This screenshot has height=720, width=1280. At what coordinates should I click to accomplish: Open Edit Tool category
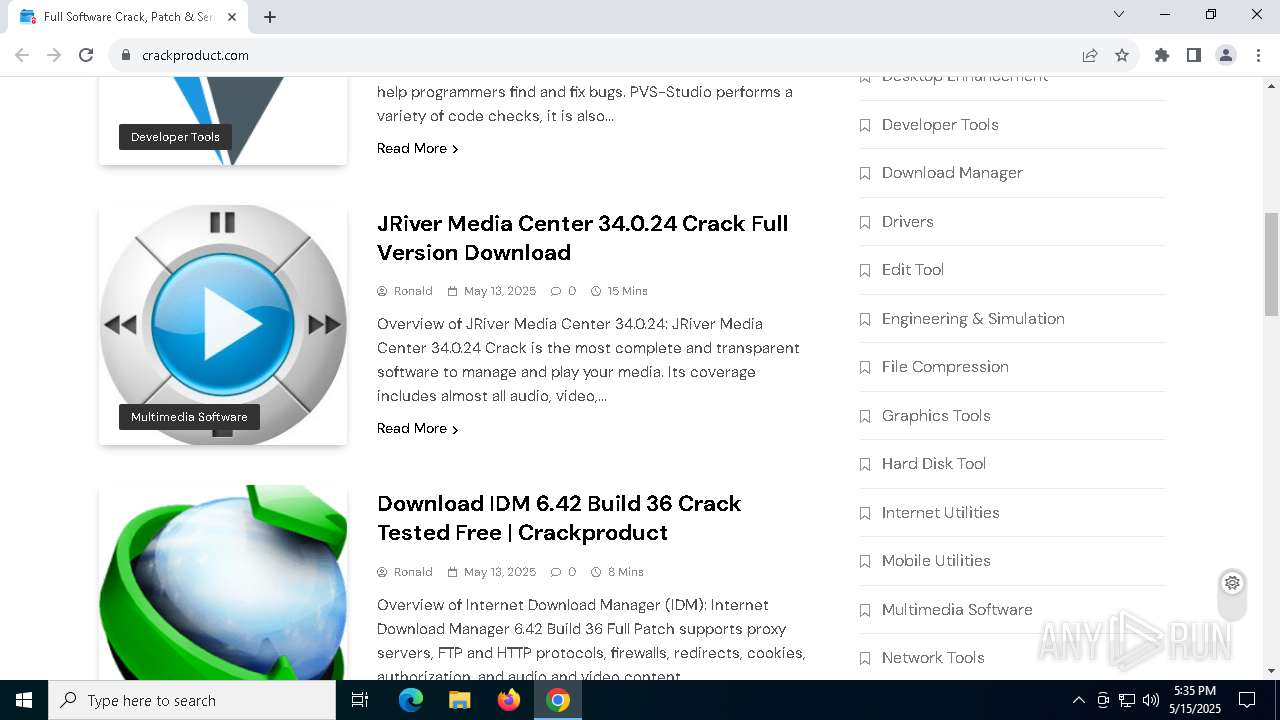912,270
